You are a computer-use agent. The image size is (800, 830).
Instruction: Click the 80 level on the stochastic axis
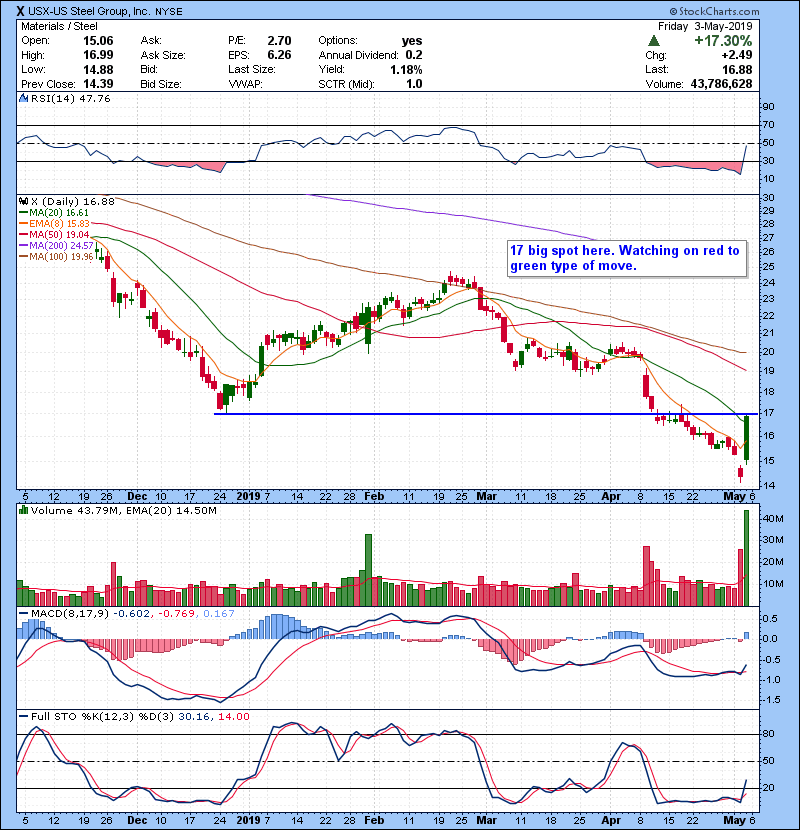[768, 734]
